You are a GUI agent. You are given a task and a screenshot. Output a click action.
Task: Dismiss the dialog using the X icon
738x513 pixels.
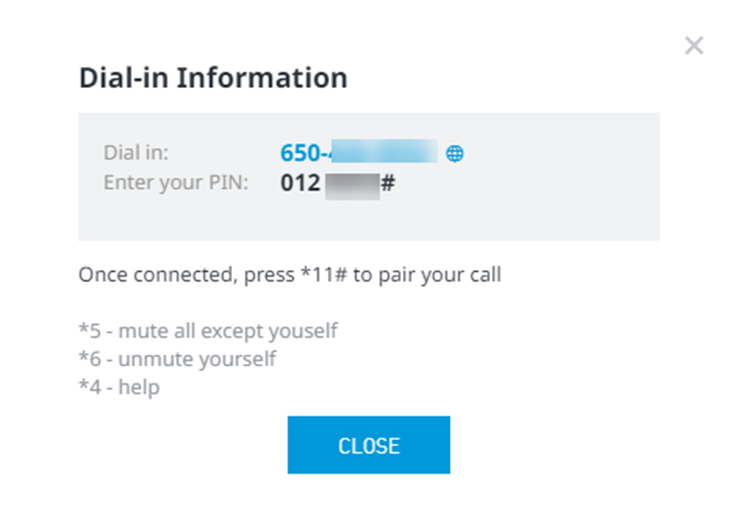pos(694,46)
